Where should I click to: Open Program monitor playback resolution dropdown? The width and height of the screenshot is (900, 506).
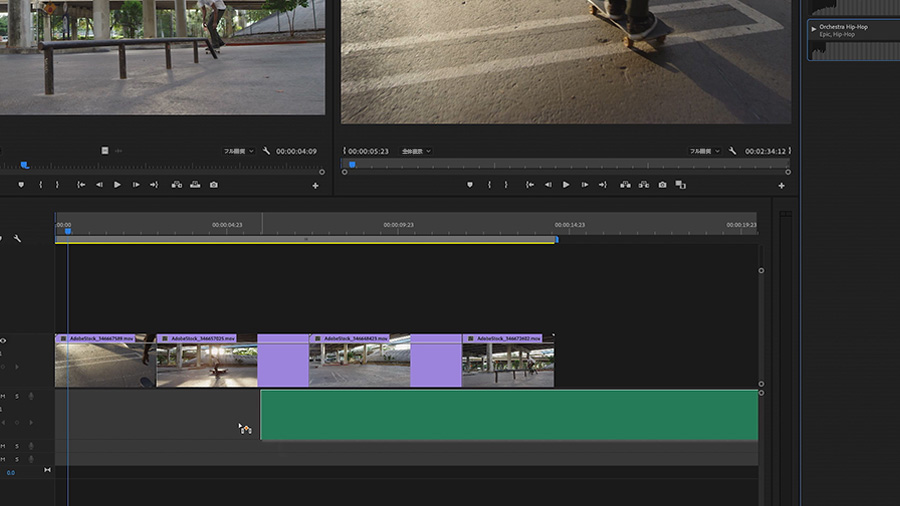click(x=705, y=151)
